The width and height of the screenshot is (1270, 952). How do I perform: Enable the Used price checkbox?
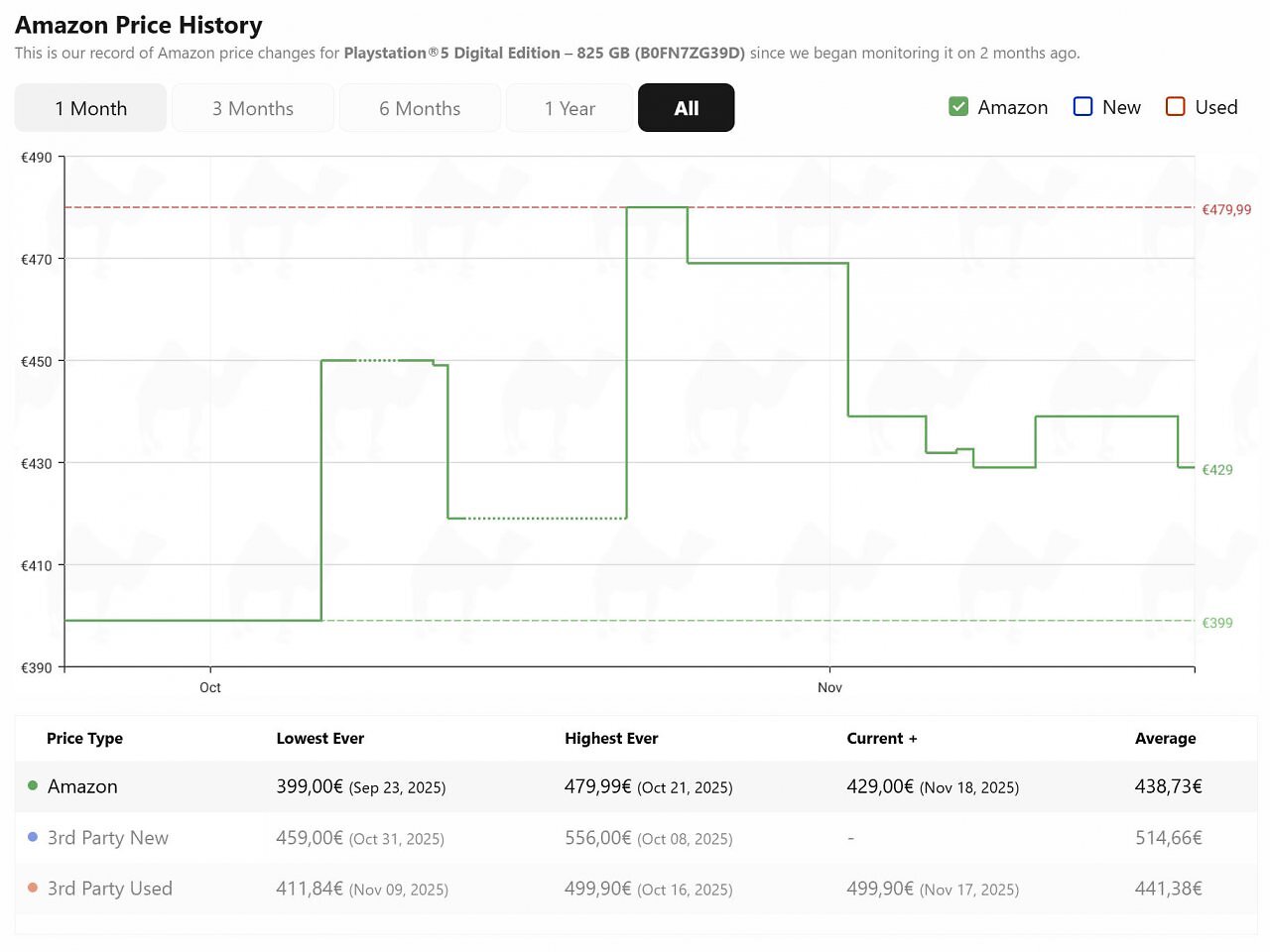click(1176, 106)
